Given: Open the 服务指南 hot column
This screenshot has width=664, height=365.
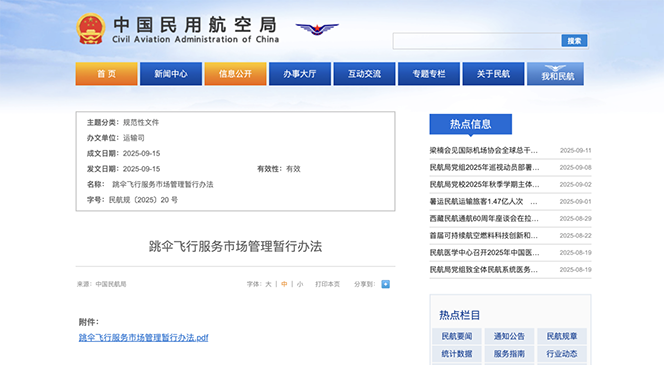Looking at the screenshot, I should pyautogui.click(x=509, y=354).
